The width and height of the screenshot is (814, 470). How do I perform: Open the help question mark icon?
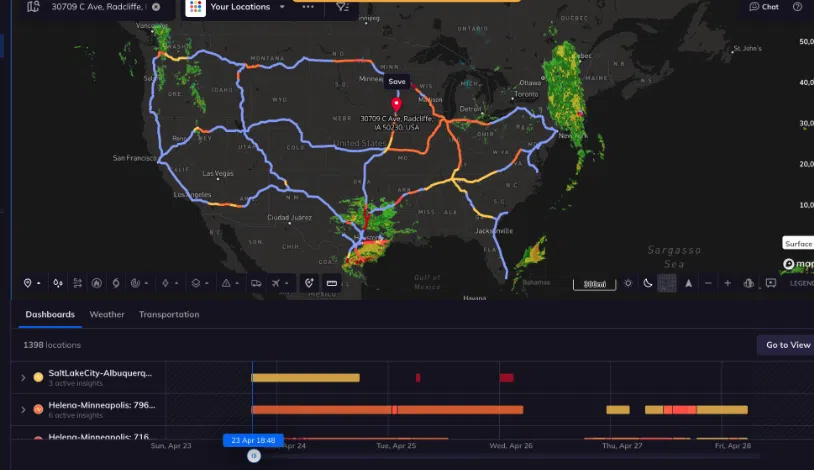pyautogui.click(x=797, y=7)
